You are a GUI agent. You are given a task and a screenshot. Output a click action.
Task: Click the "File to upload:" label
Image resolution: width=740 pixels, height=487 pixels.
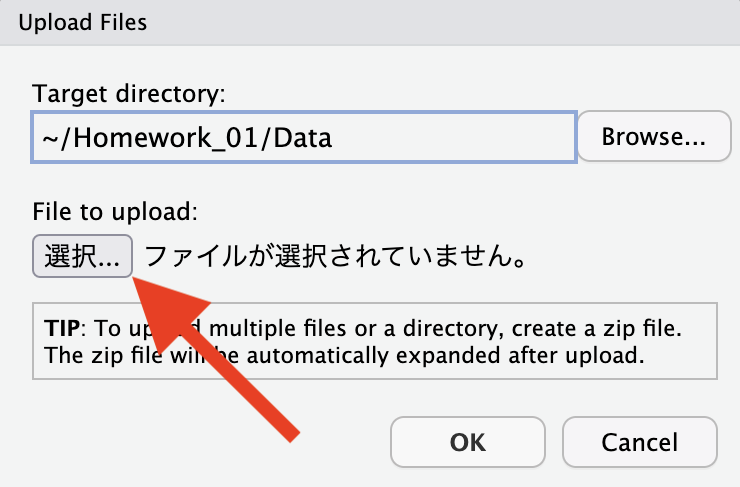pyautogui.click(x=115, y=211)
